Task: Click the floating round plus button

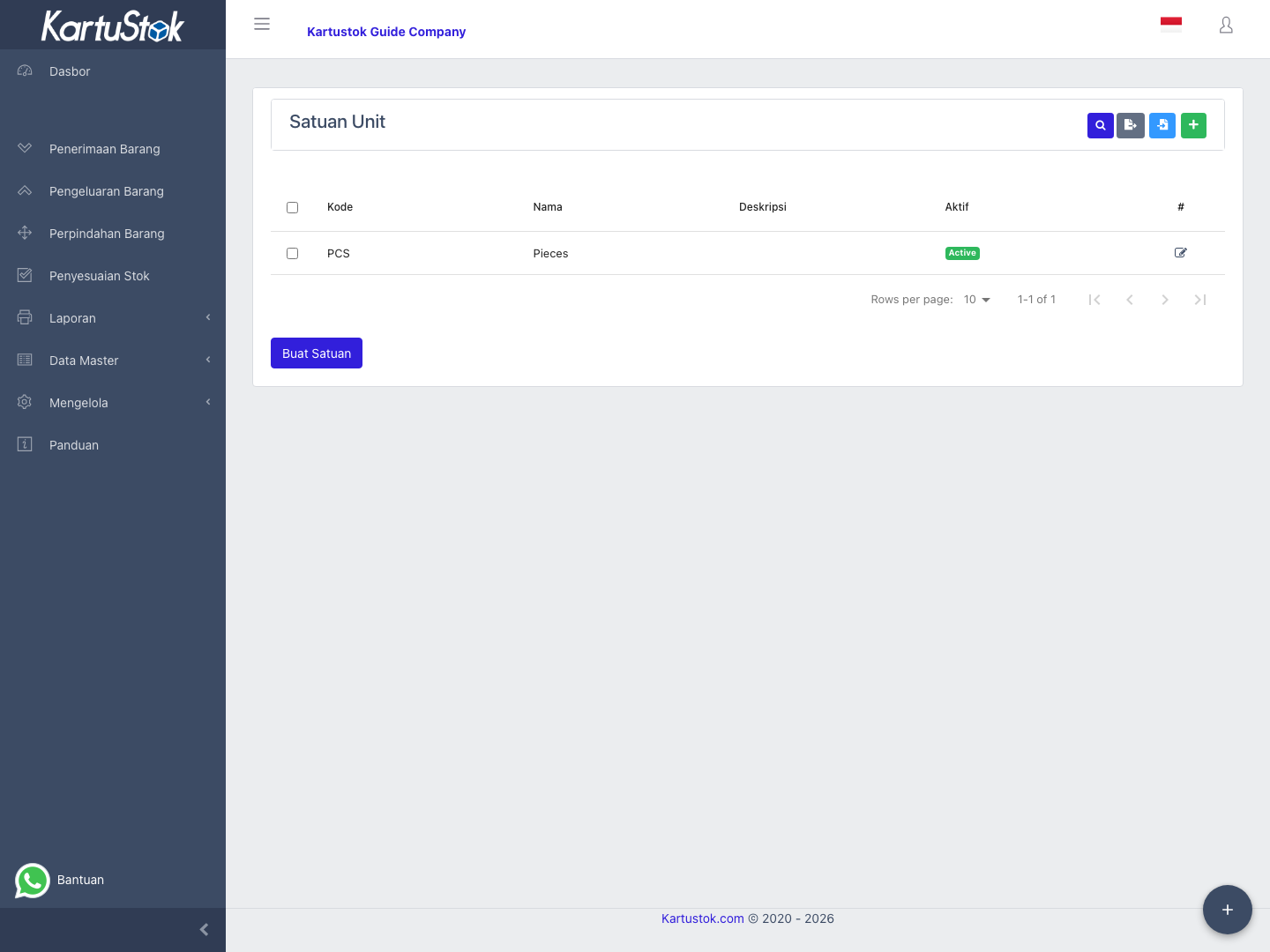Action: coord(1228,910)
